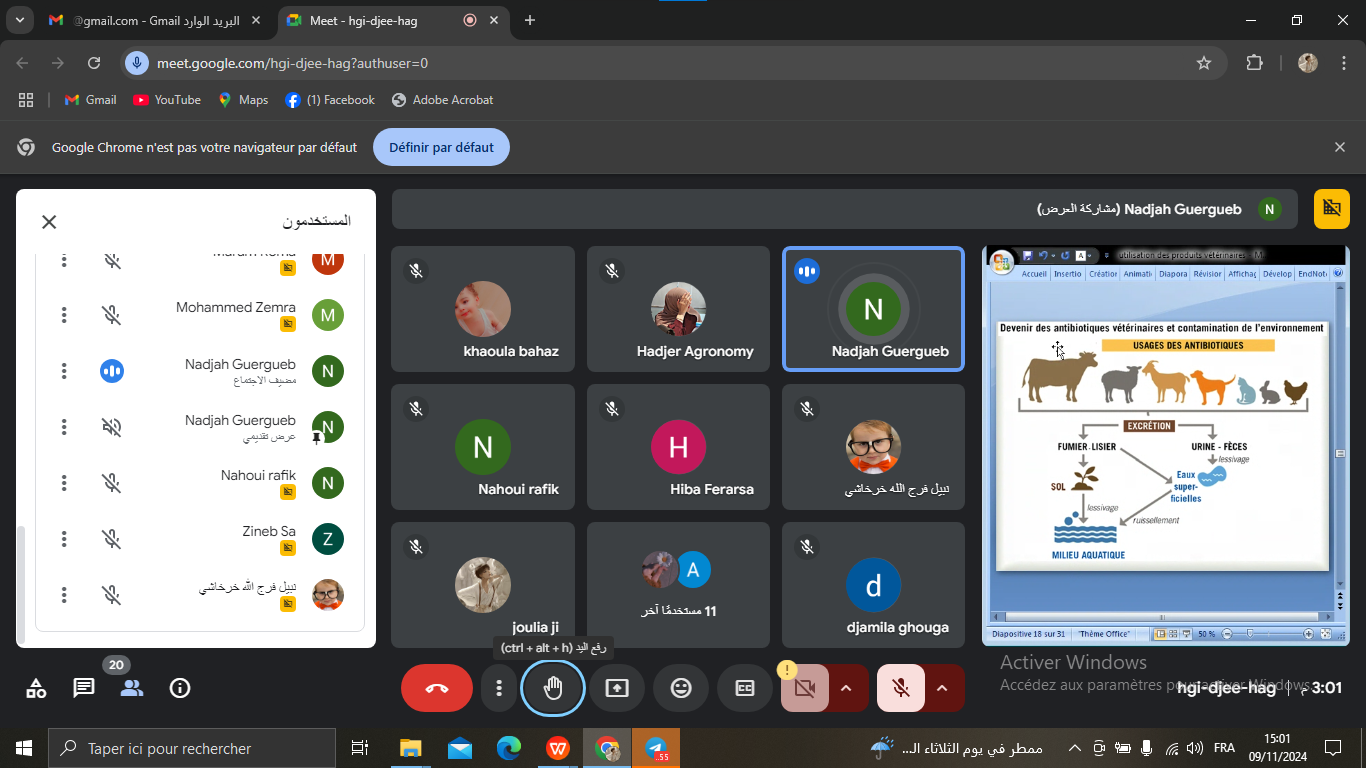Open the tile showing 11 other users
The image size is (1366, 768).
click(x=679, y=584)
